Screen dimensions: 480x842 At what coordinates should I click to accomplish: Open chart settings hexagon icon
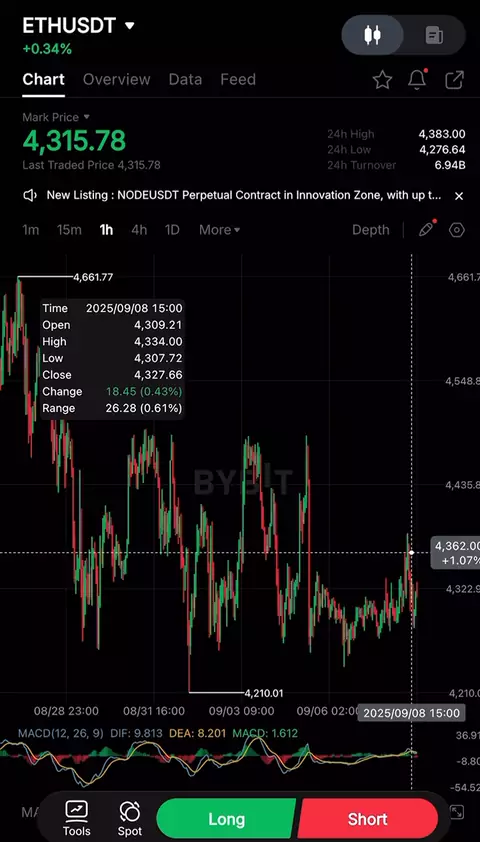pyautogui.click(x=456, y=230)
